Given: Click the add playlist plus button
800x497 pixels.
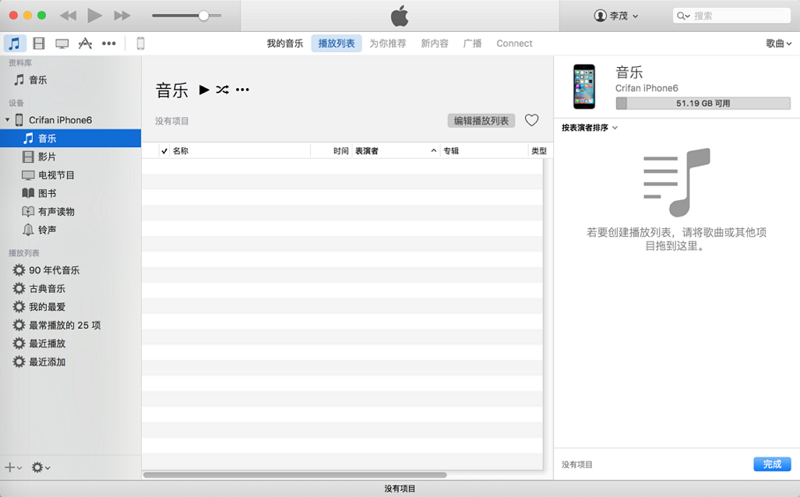Looking at the screenshot, I should (x=13, y=467).
